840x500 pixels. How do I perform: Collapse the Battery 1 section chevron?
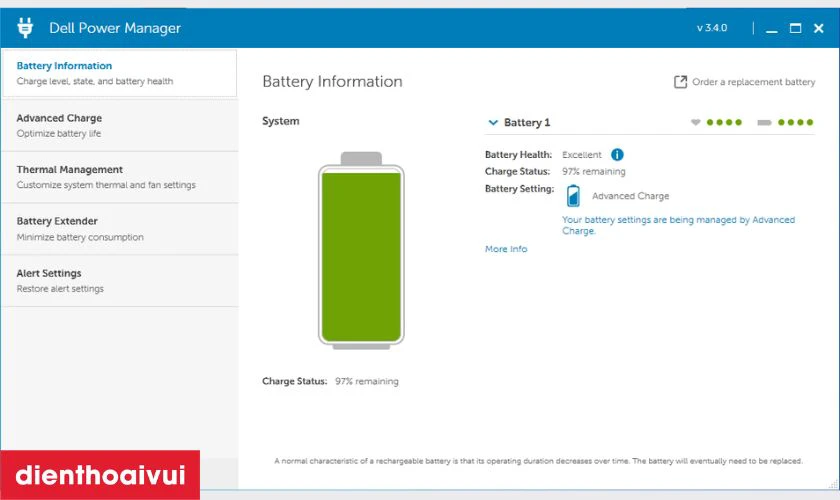point(493,123)
